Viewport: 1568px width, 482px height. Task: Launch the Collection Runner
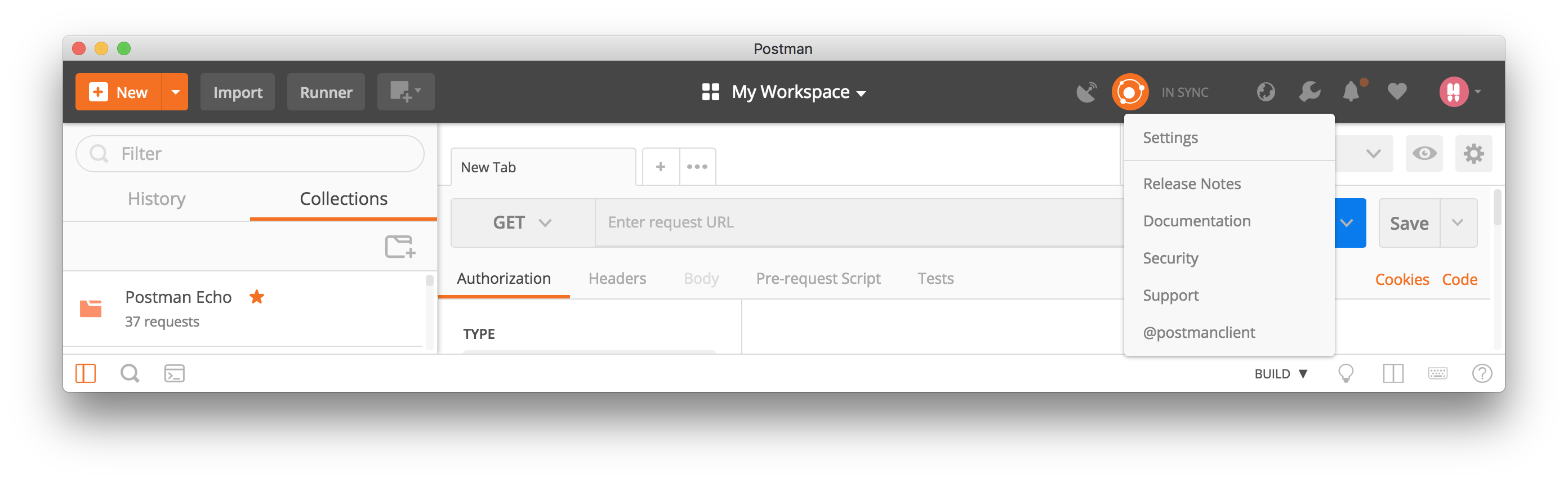(x=326, y=92)
